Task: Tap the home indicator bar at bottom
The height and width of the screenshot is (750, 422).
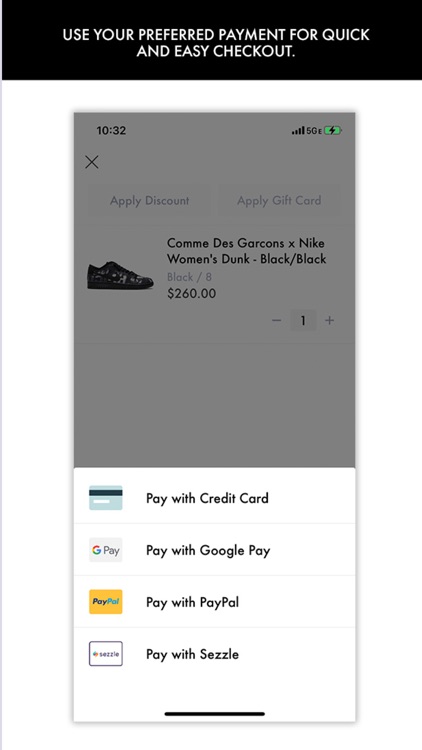Action: 214,714
